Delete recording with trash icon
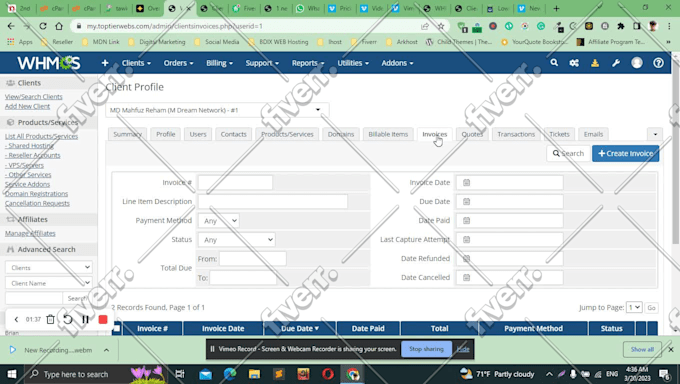This screenshot has height=384, width=680. point(50,319)
